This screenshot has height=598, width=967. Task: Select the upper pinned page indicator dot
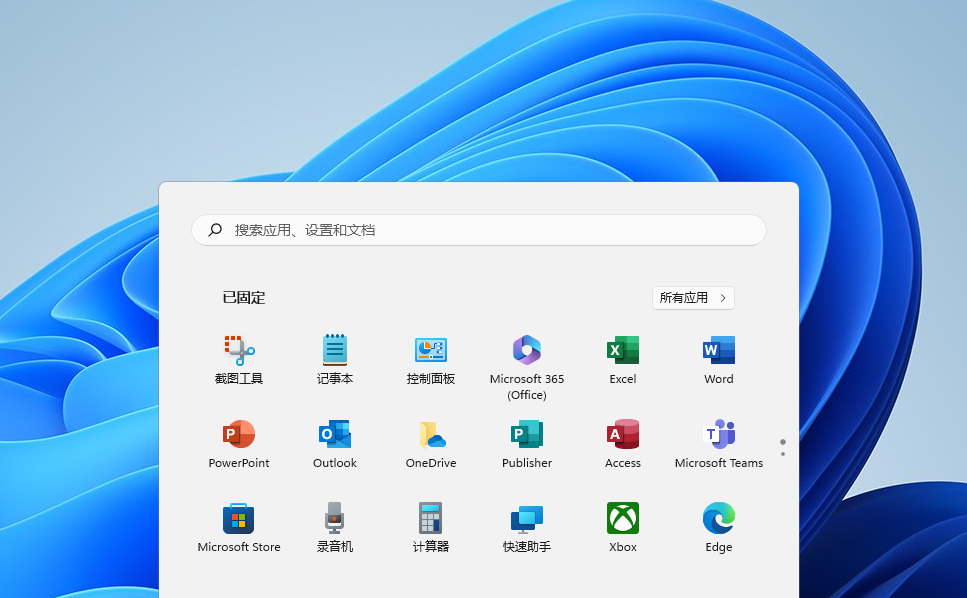(x=783, y=442)
